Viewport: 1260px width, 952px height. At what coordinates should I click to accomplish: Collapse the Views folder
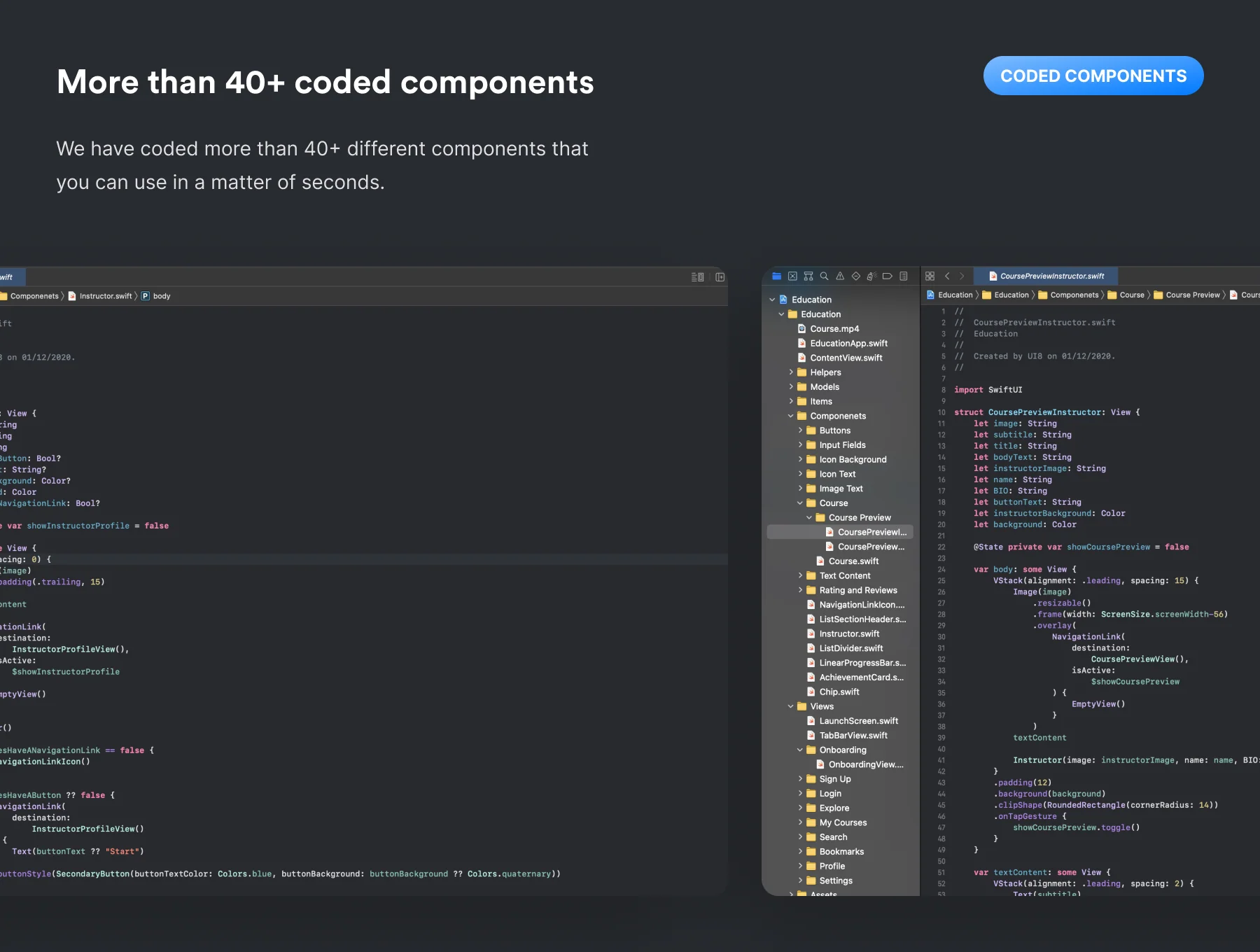coord(791,706)
